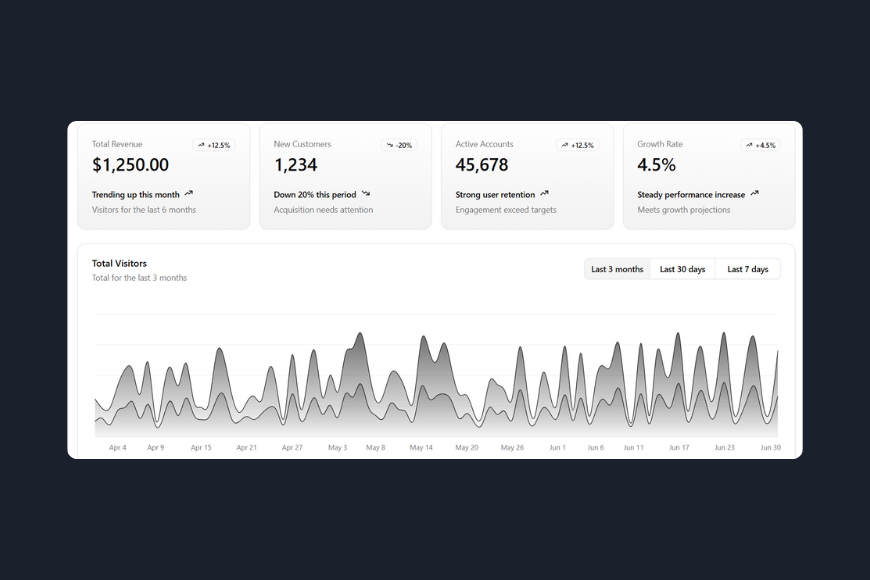
Task: Click the 'Total Visitors' chart heading
Action: [x=119, y=264]
